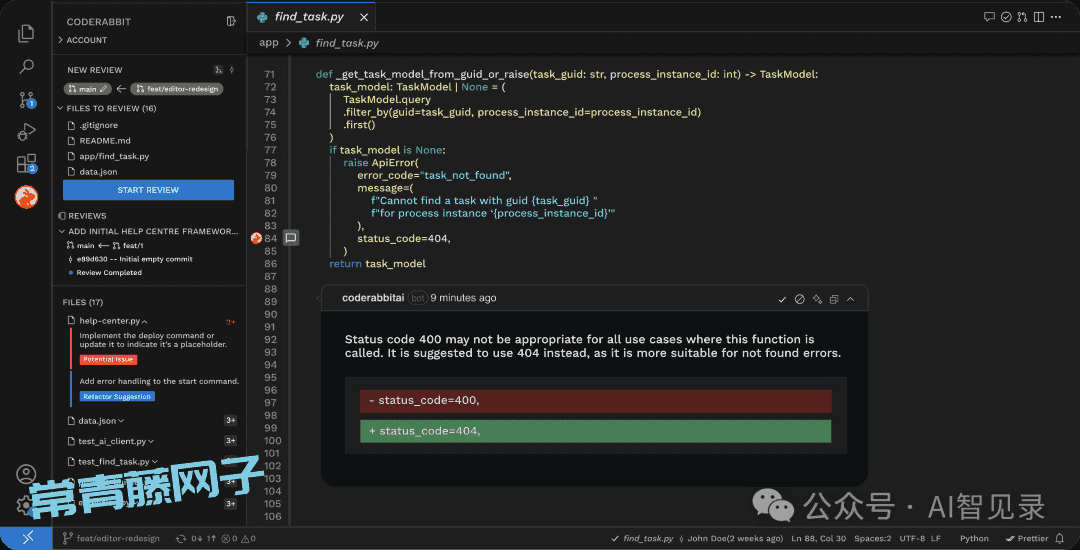Open 'Add error handling to the start command' comment
Screen dimensions: 1080x550
tap(159, 381)
